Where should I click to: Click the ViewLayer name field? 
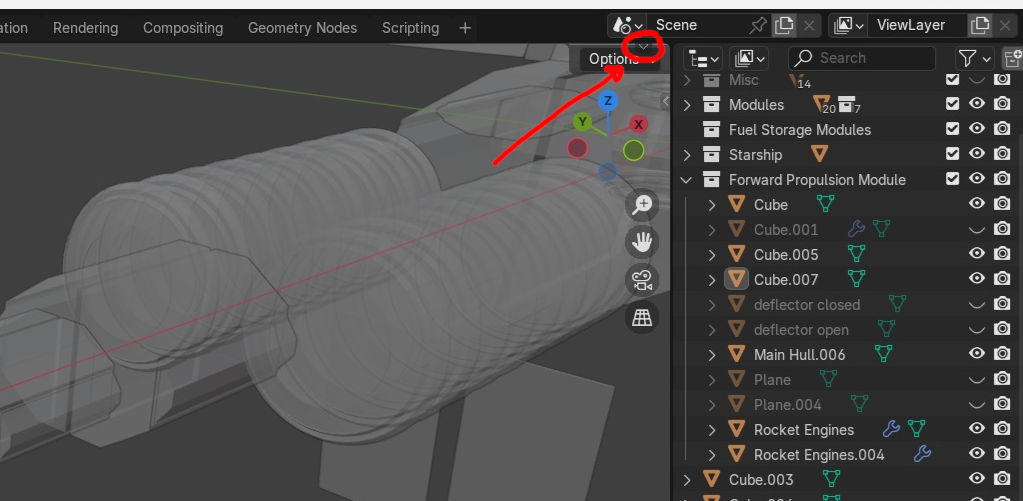[x=917, y=25]
